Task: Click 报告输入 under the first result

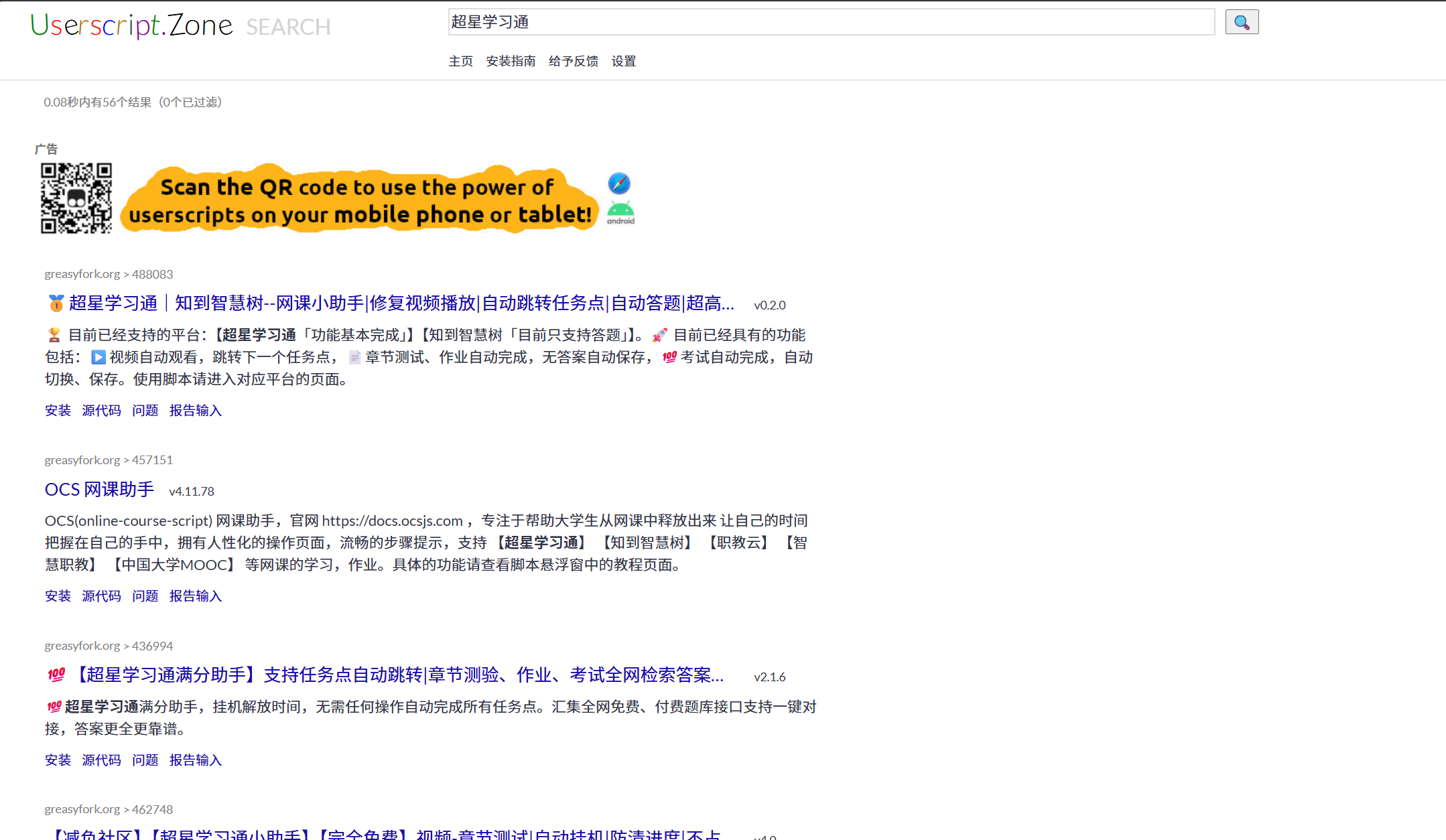Action: 195,410
